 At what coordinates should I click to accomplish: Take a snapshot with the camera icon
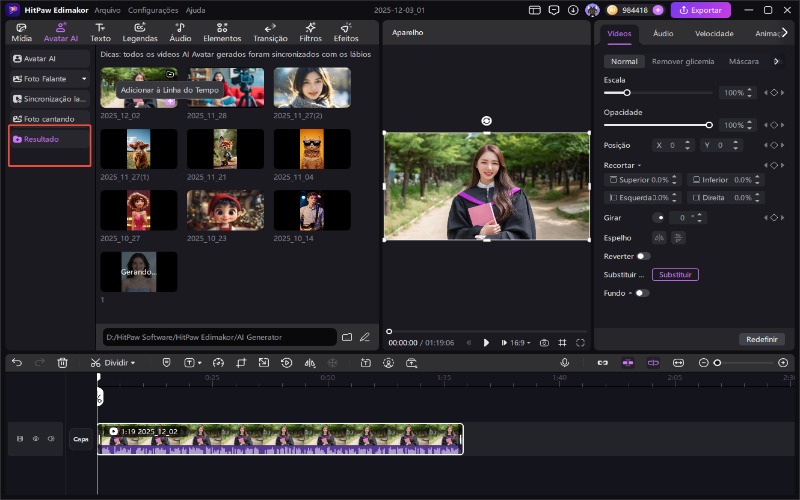544,342
